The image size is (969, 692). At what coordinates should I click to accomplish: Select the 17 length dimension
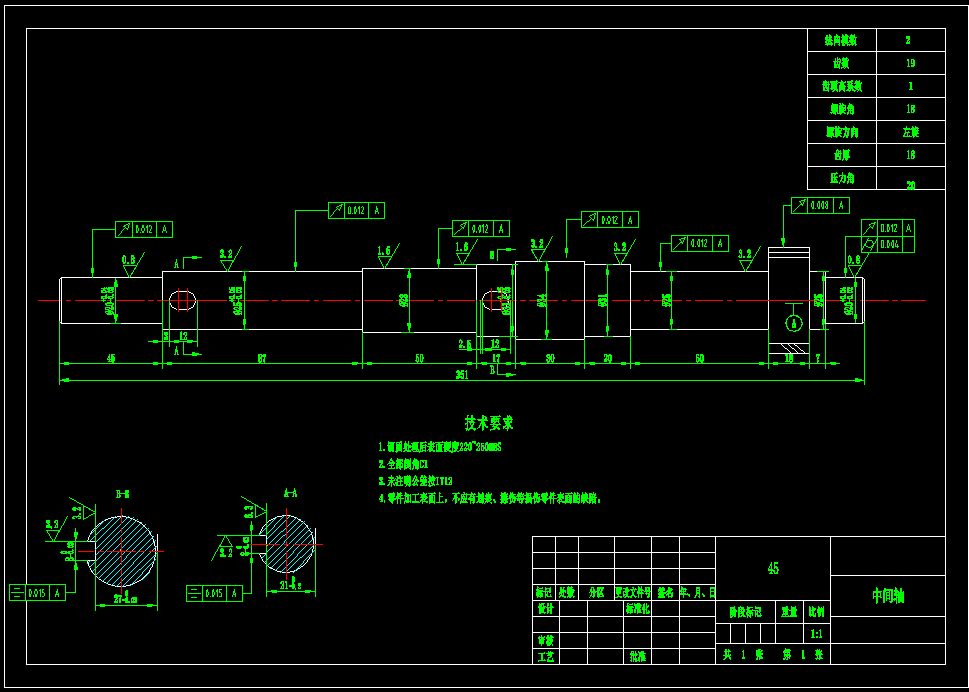click(496, 358)
